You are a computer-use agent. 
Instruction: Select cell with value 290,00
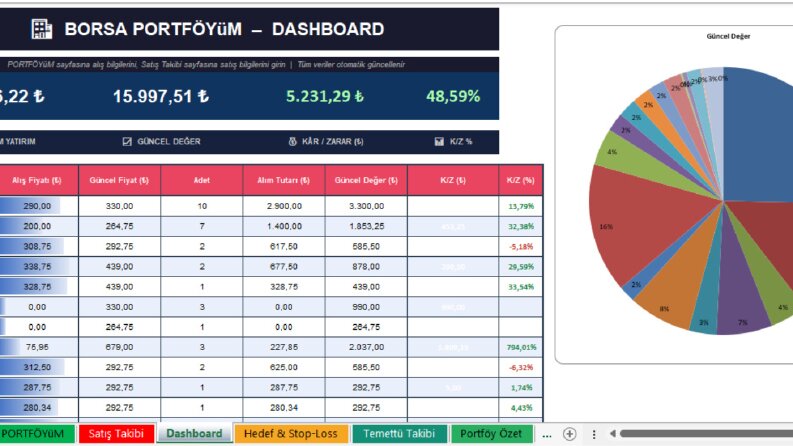[x=38, y=206]
